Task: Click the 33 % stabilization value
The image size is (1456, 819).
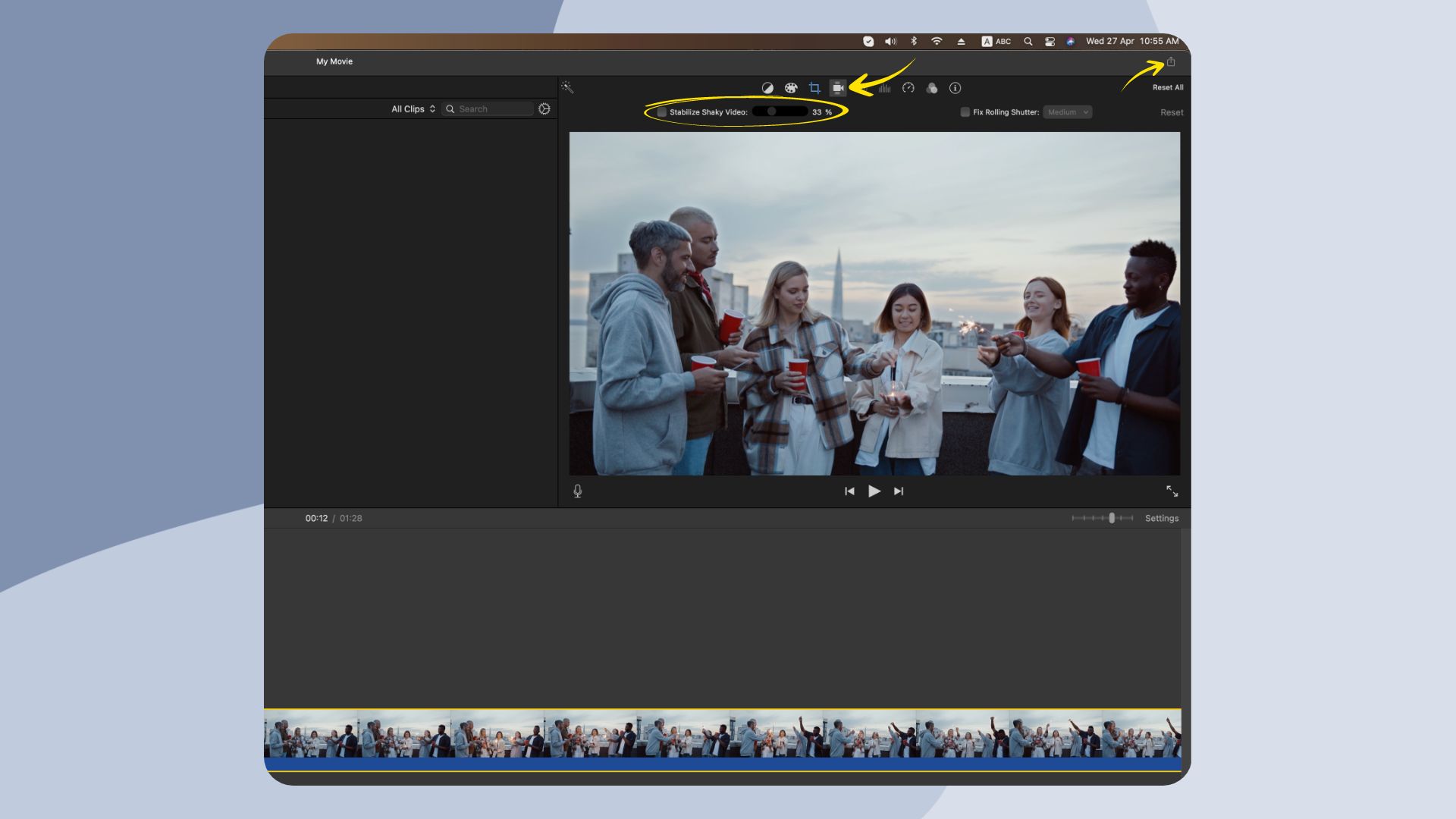Action: [x=822, y=112]
